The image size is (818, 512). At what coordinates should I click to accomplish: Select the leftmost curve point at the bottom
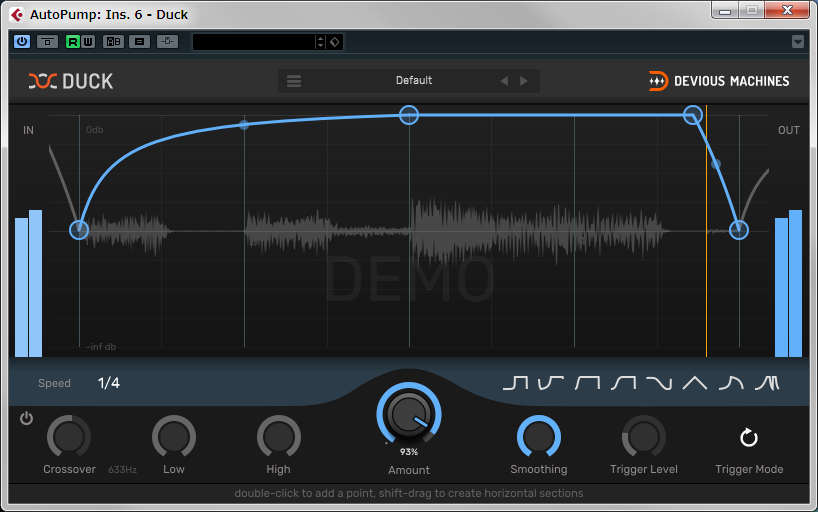pos(79,230)
